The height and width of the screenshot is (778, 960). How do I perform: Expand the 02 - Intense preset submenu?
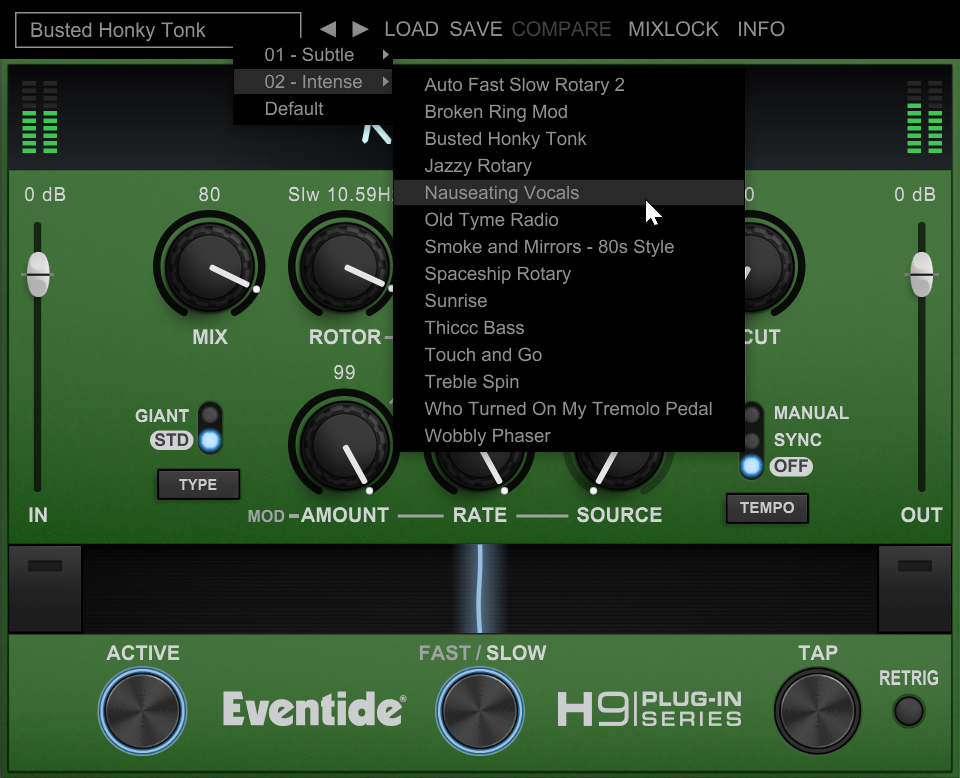tap(313, 82)
